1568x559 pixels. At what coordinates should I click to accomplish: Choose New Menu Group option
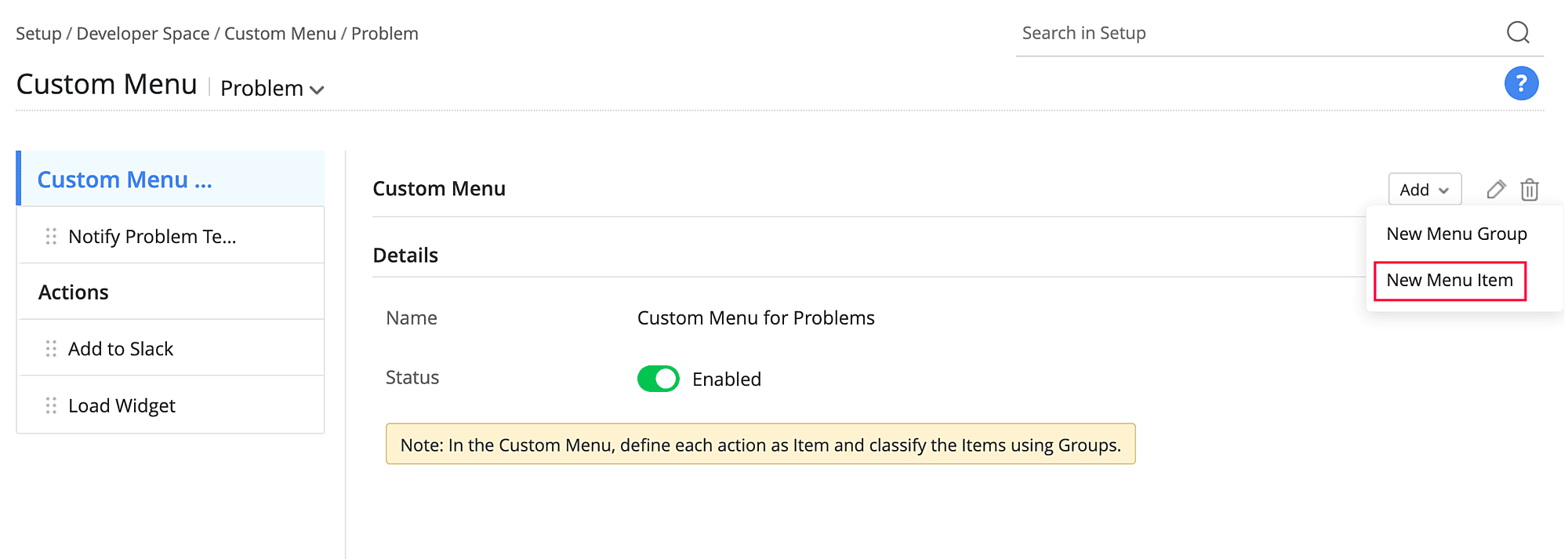tap(1456, 234)
